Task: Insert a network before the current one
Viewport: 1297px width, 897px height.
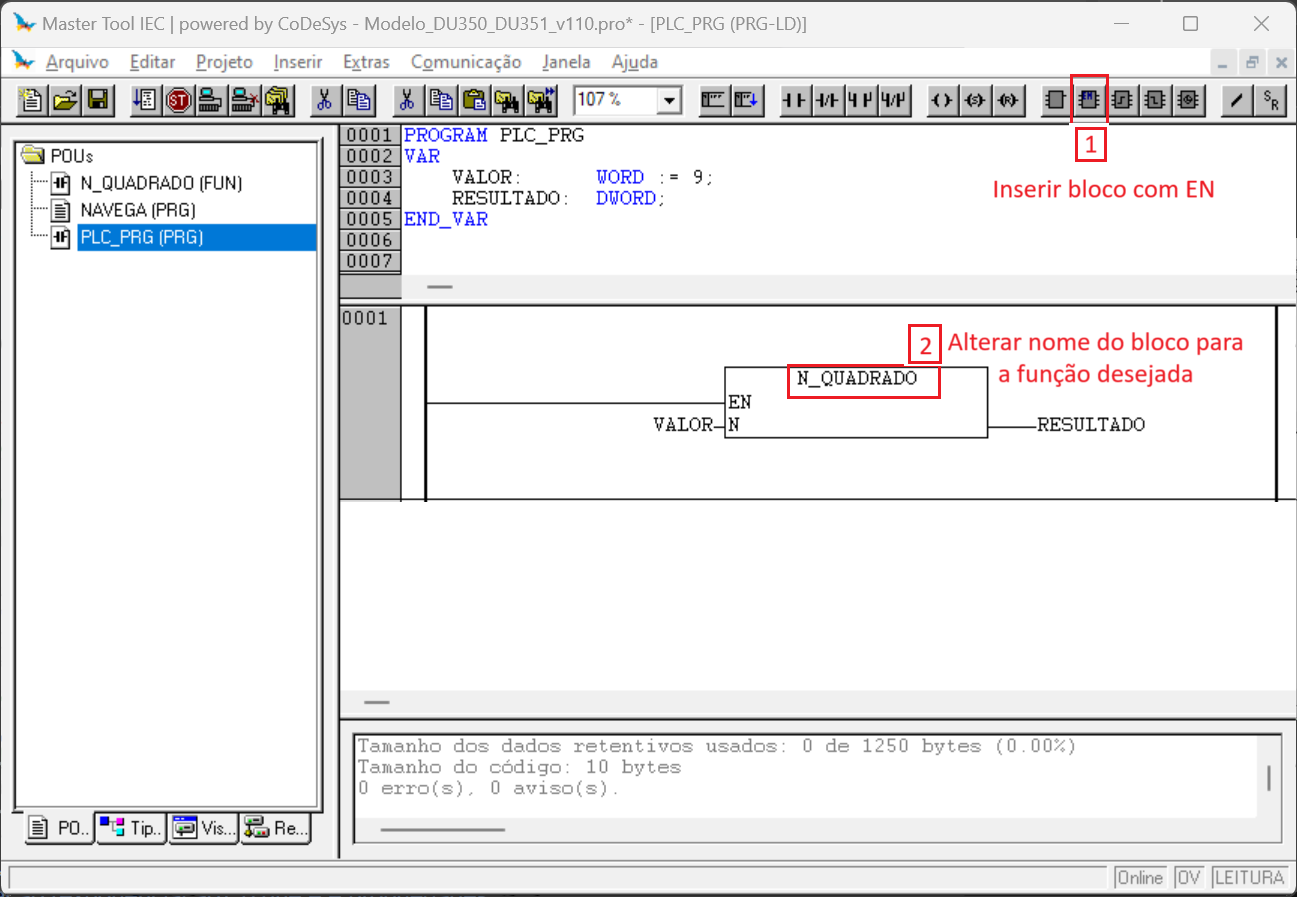Action: point(715,100)
